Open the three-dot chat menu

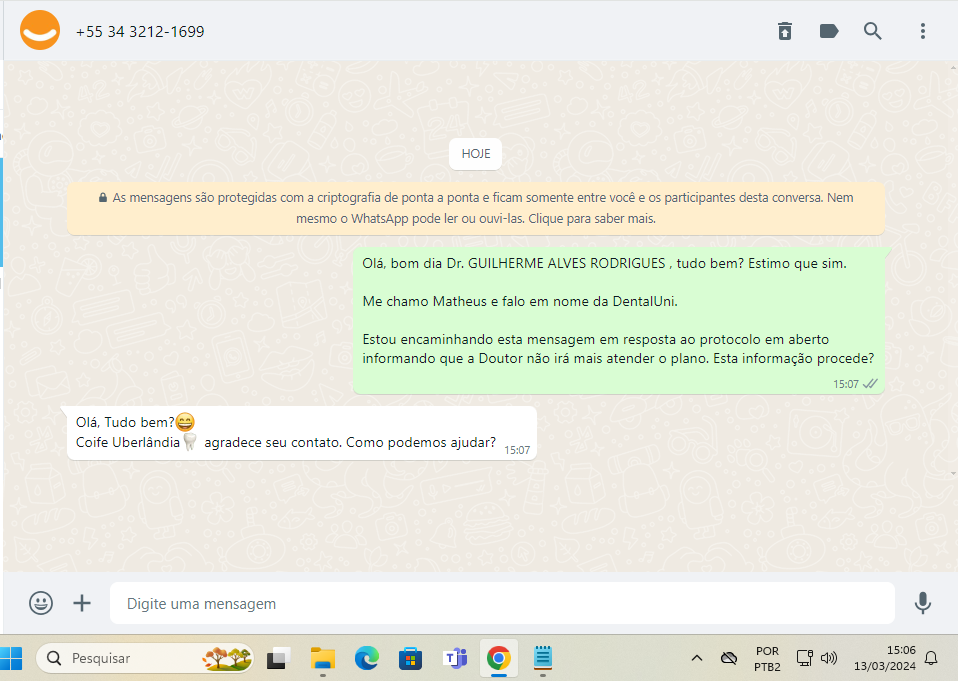pyautogui.click(x=922, y=31)
